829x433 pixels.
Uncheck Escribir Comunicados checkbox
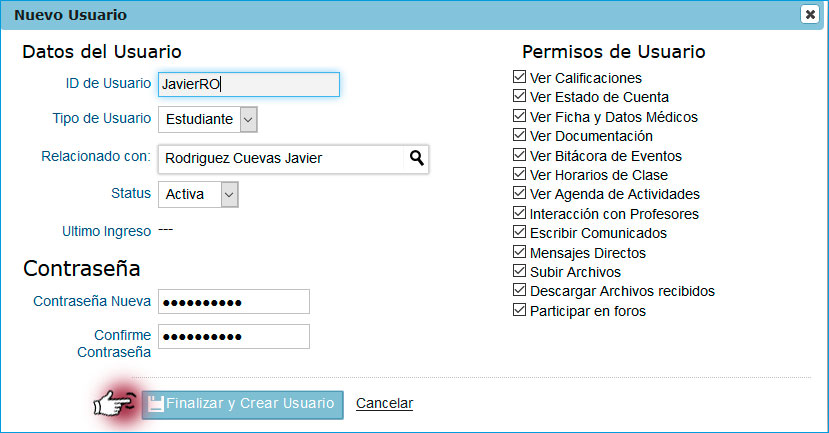[x=519, y=232]
